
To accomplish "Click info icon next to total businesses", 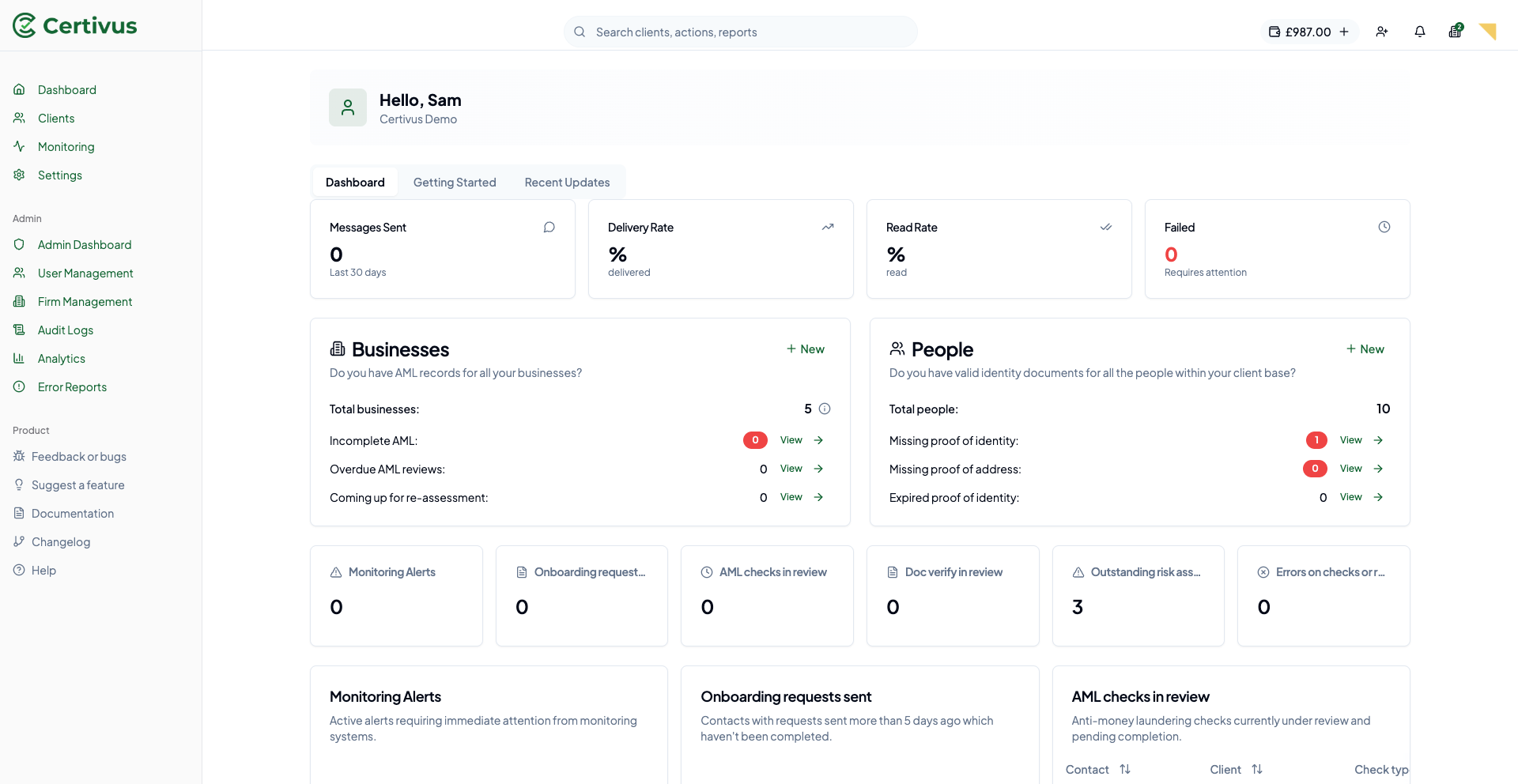I will pyautogui.click(x=825, y=409).
